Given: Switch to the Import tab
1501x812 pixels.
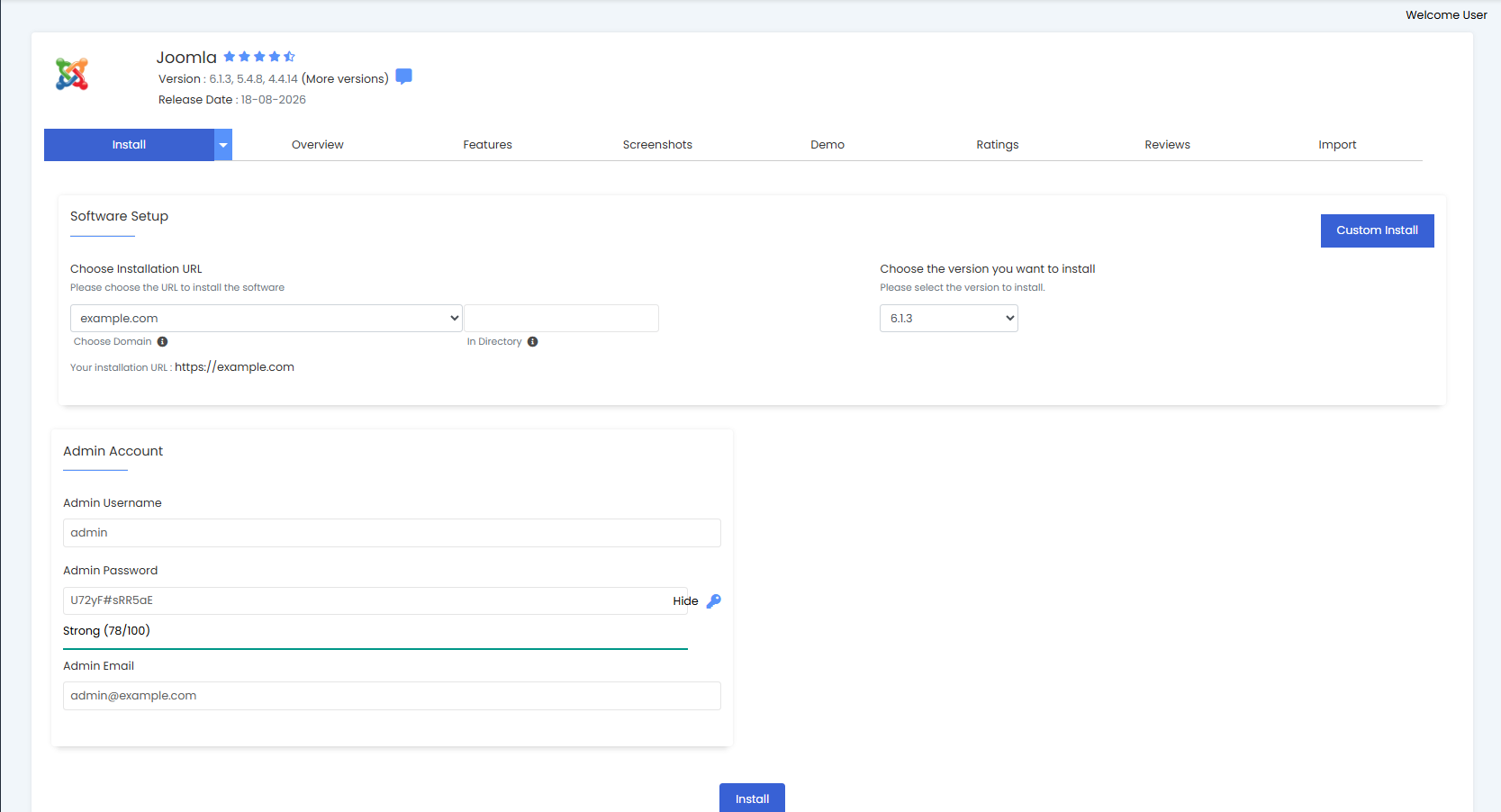Looking at the screenshot, I should [x=1337, y=145].
